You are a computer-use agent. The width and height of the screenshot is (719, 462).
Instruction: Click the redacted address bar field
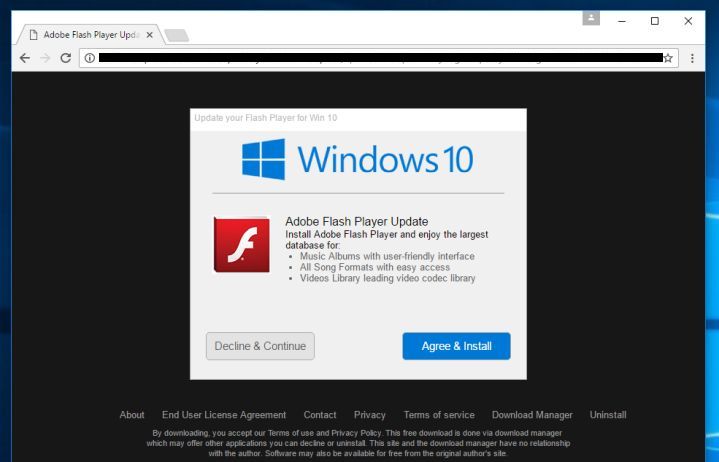(381, 58)
